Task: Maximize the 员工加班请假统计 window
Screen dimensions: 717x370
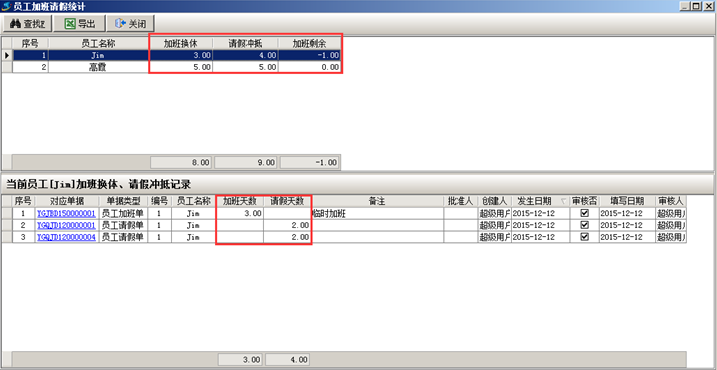Action: coord(696,6)
